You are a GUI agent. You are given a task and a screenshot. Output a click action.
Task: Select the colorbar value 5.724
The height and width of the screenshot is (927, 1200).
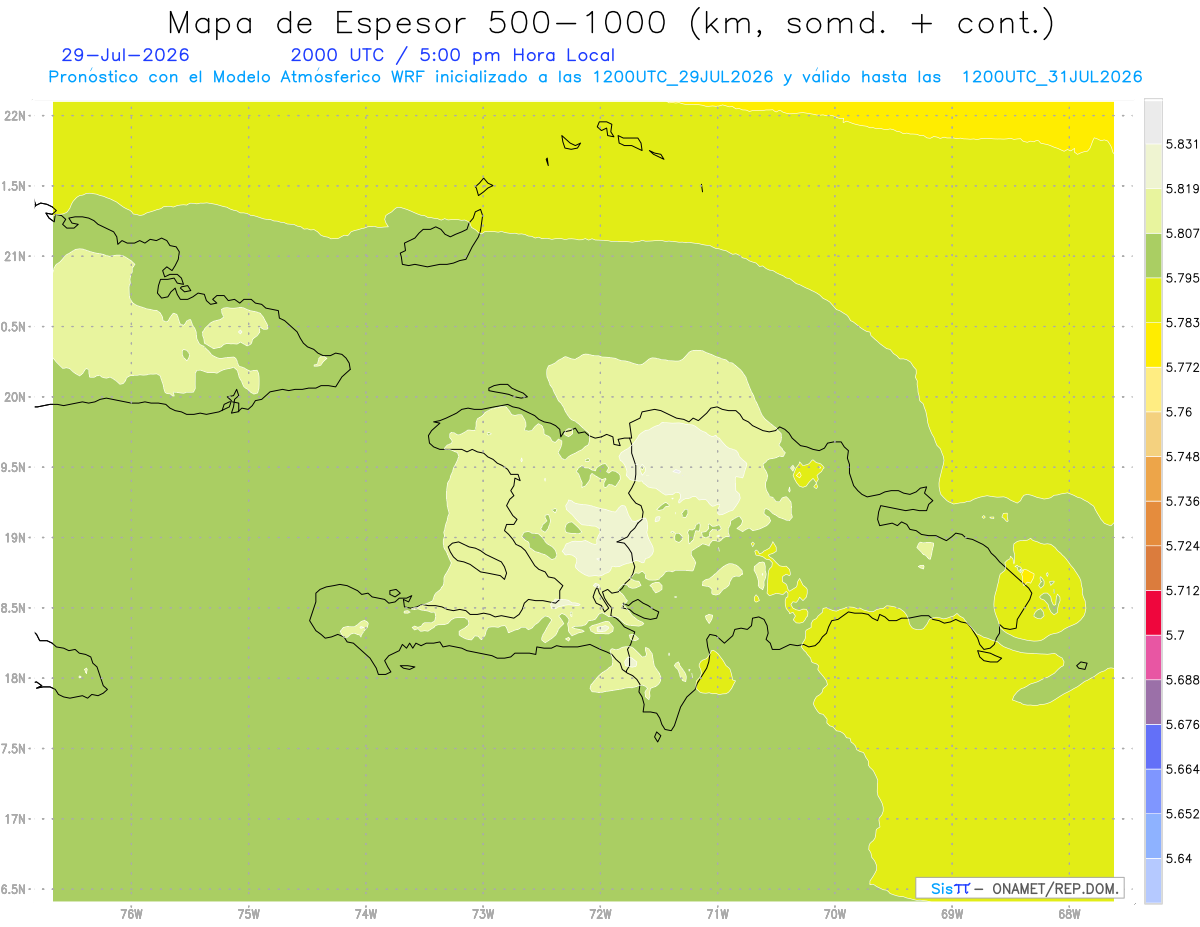(1182, 546)
